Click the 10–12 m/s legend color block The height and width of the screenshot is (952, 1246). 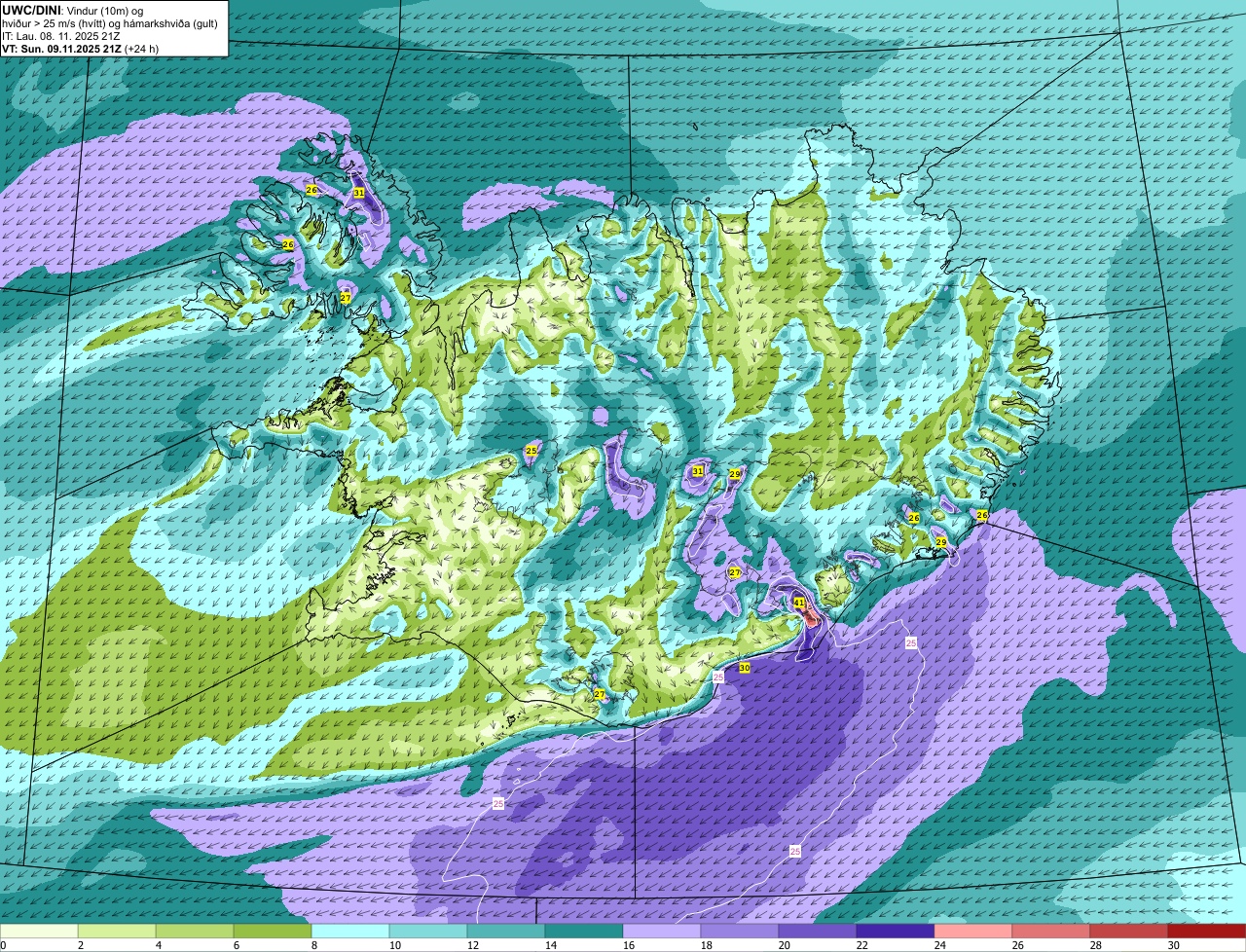click(428, 932)
